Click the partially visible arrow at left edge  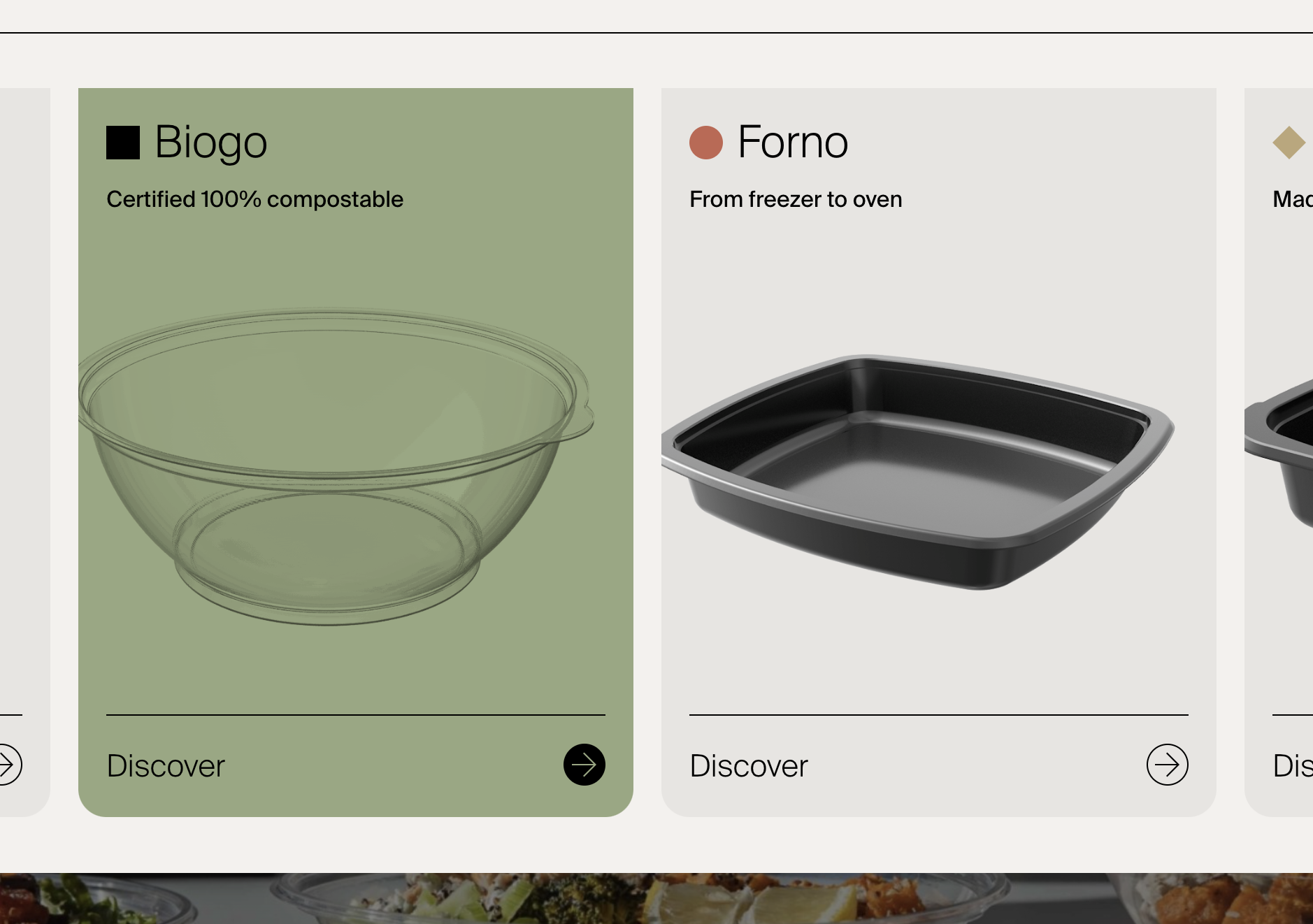point(8,764)
